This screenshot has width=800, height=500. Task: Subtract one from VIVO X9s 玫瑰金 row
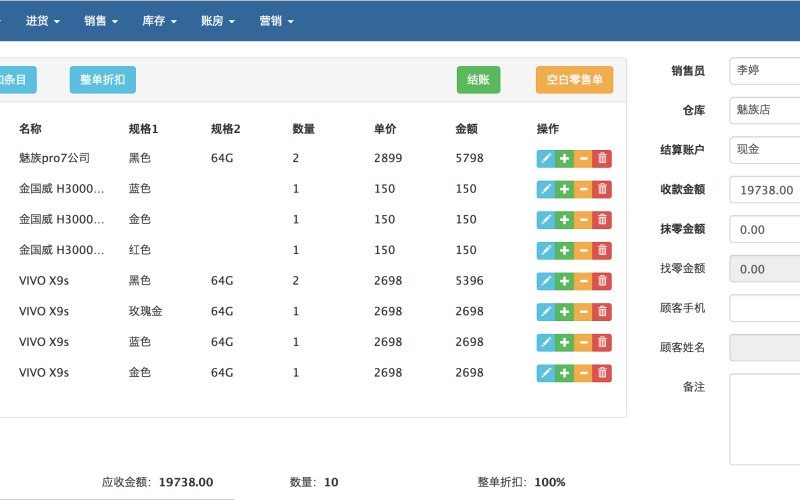[x=583, y=312]
